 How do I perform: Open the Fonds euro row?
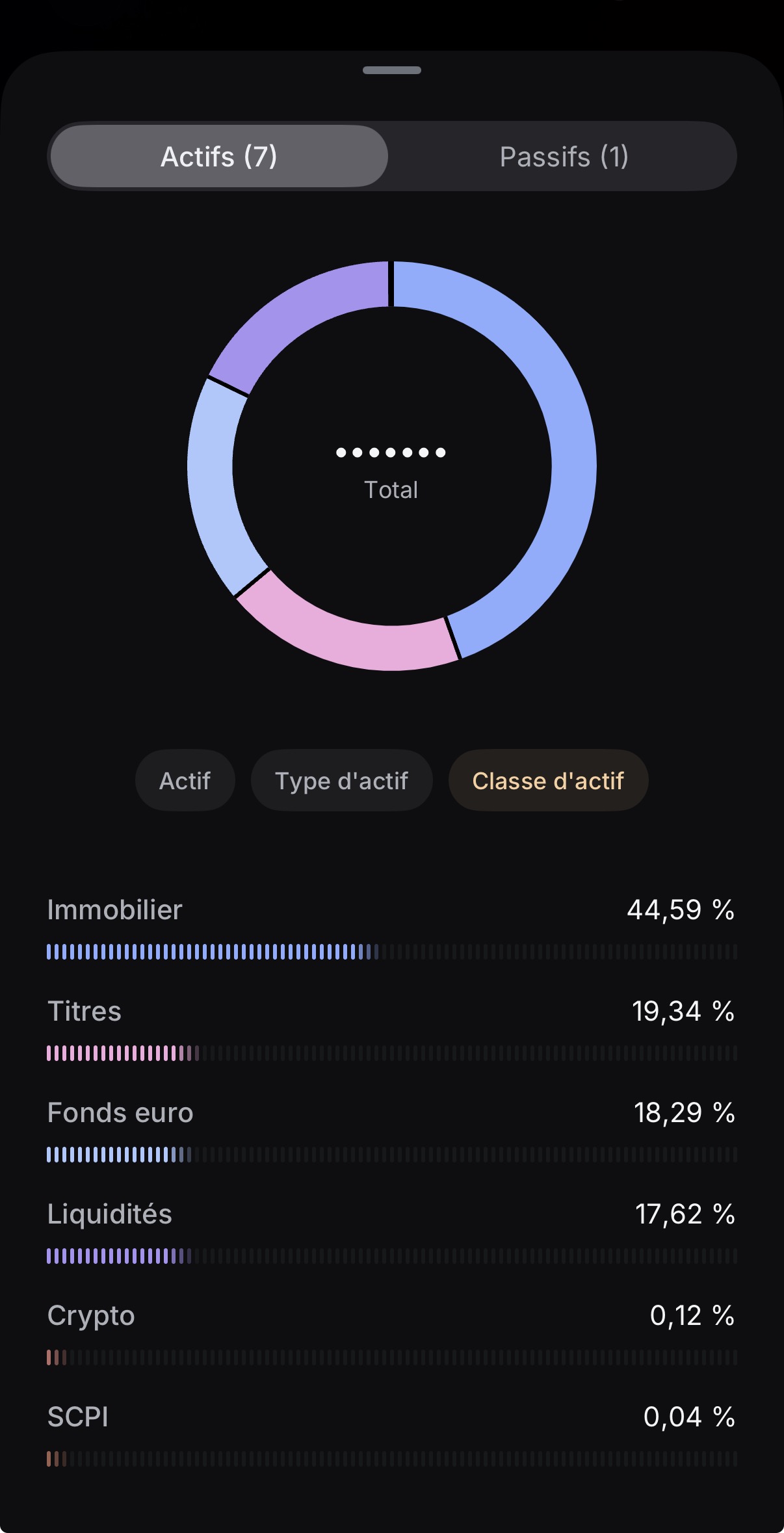tap(391, 1130)
